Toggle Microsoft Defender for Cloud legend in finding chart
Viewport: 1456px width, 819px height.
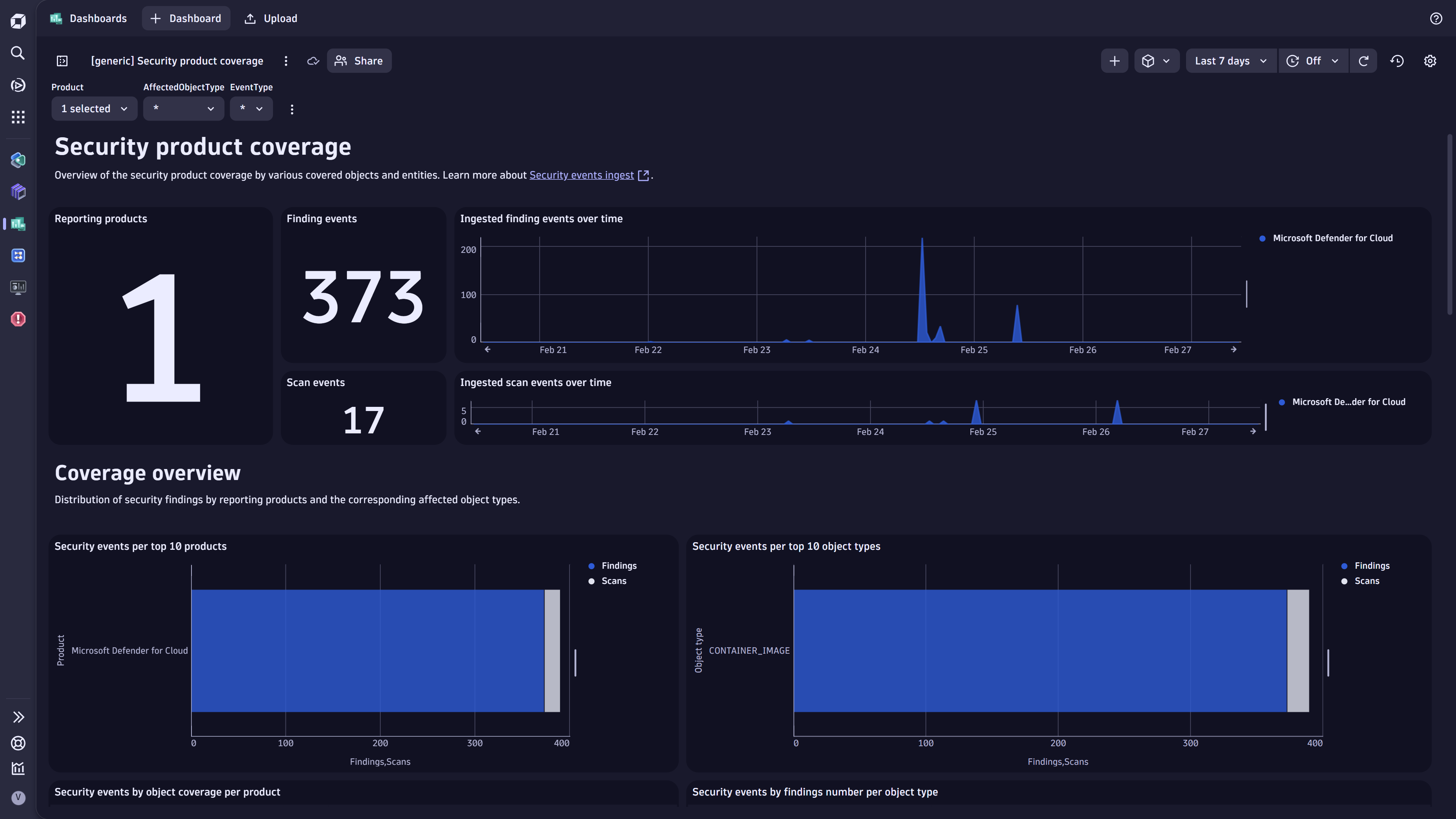[x=1326, y=238]
